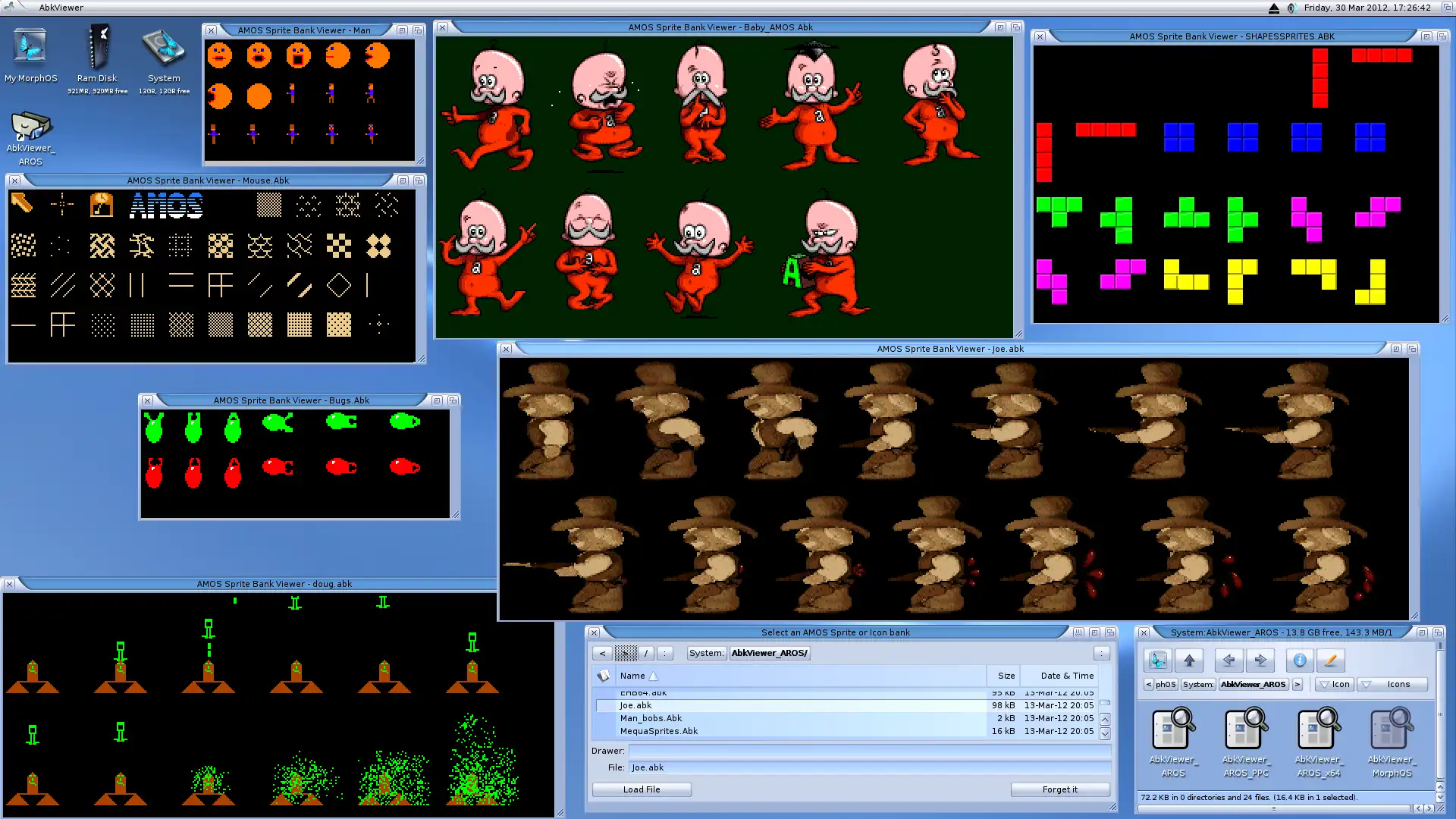1456x819 pixels.
Task: Click the ':' root button beside the '/' button
Action: pyautogui.click(x=664, y=653)
